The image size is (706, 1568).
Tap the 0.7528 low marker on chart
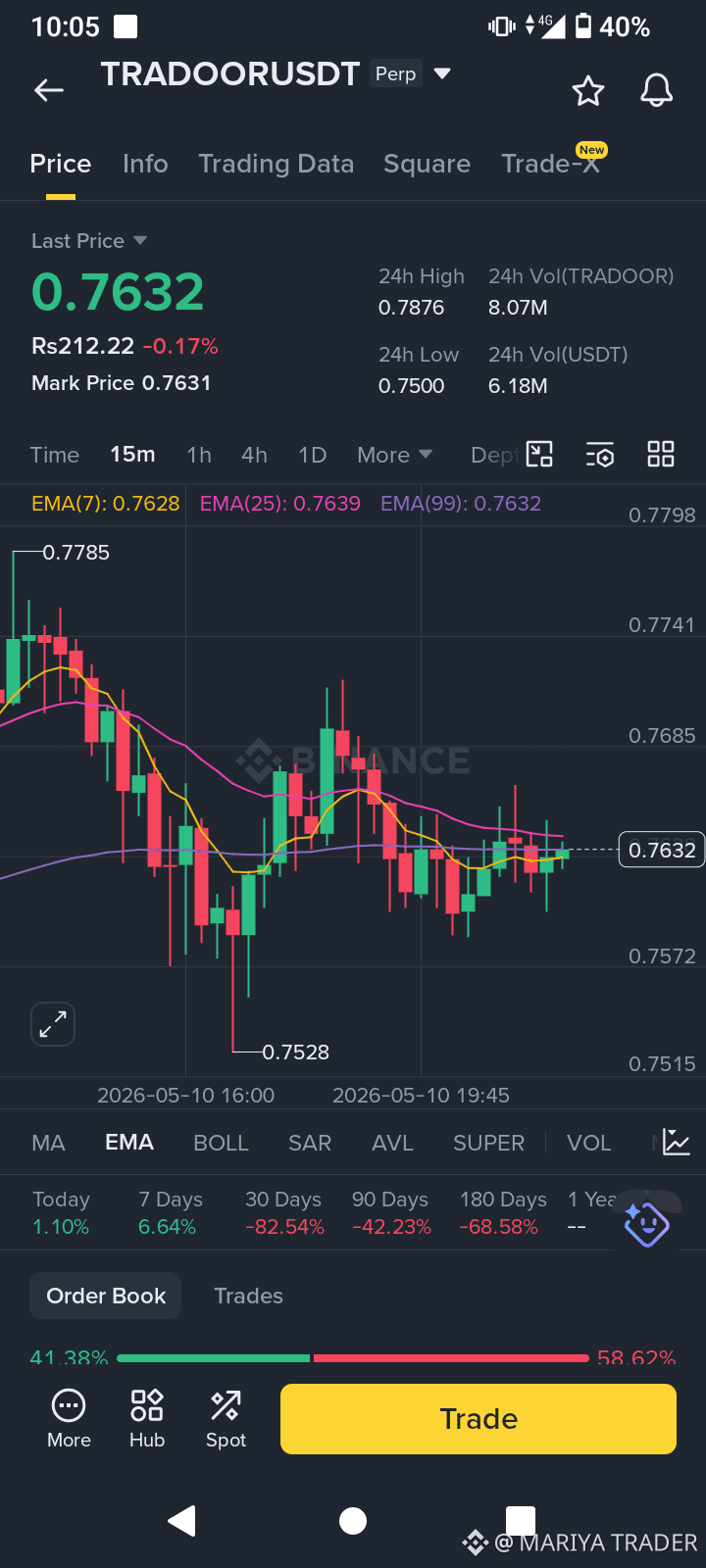click(295, 1053)
